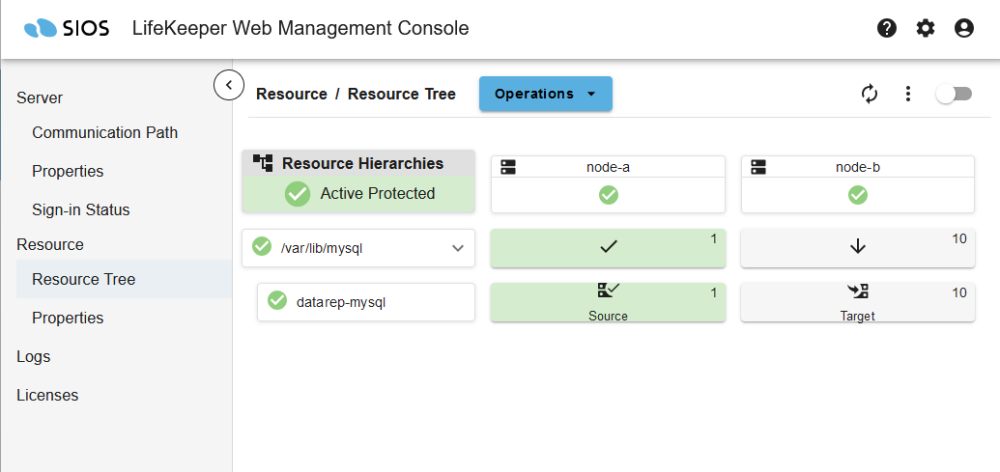Open the Sign-in Status page
Screen dimensions: 1000x472
click(x=81, y=210)
